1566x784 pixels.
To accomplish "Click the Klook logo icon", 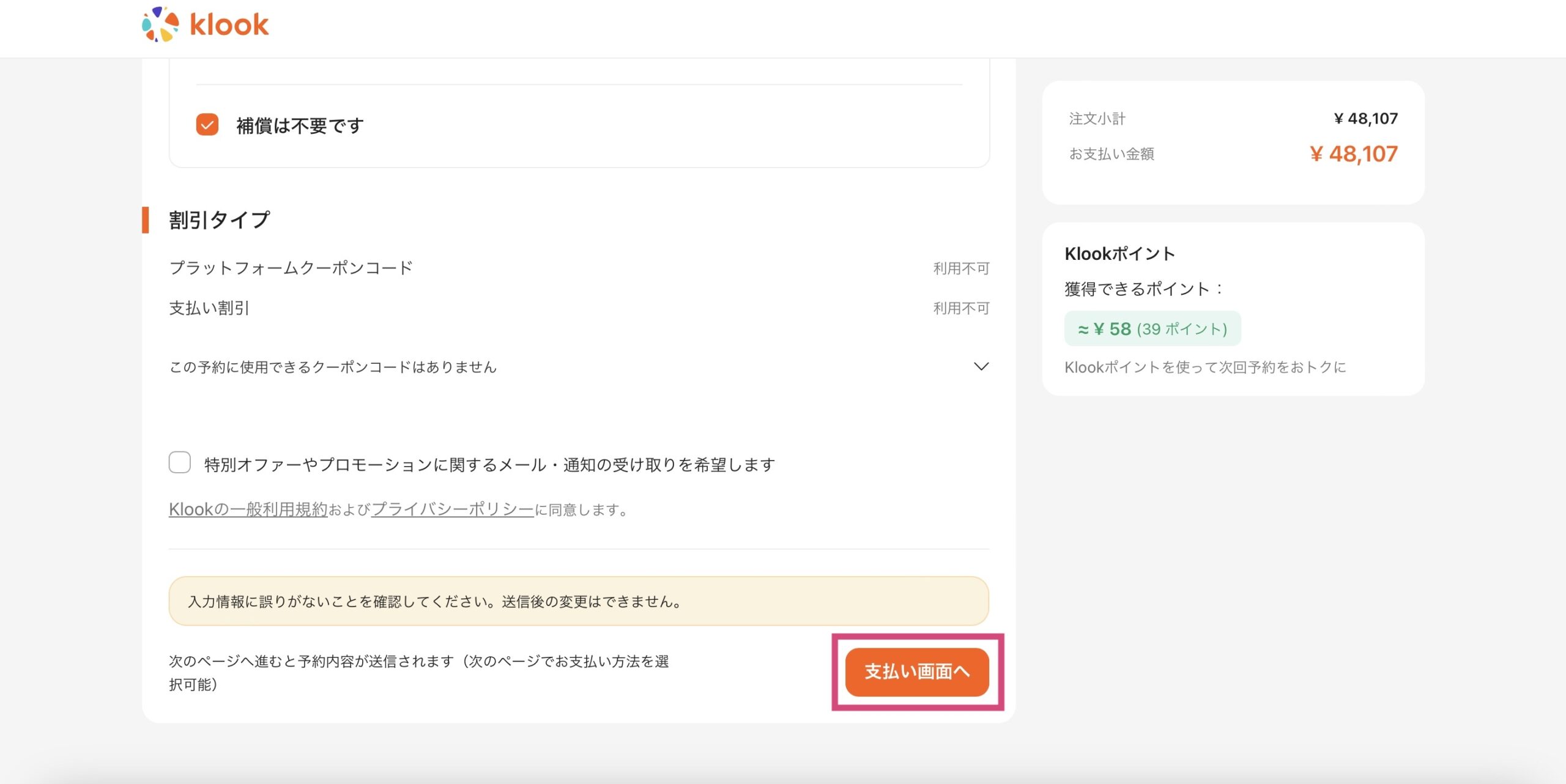I will pos(160,24).
